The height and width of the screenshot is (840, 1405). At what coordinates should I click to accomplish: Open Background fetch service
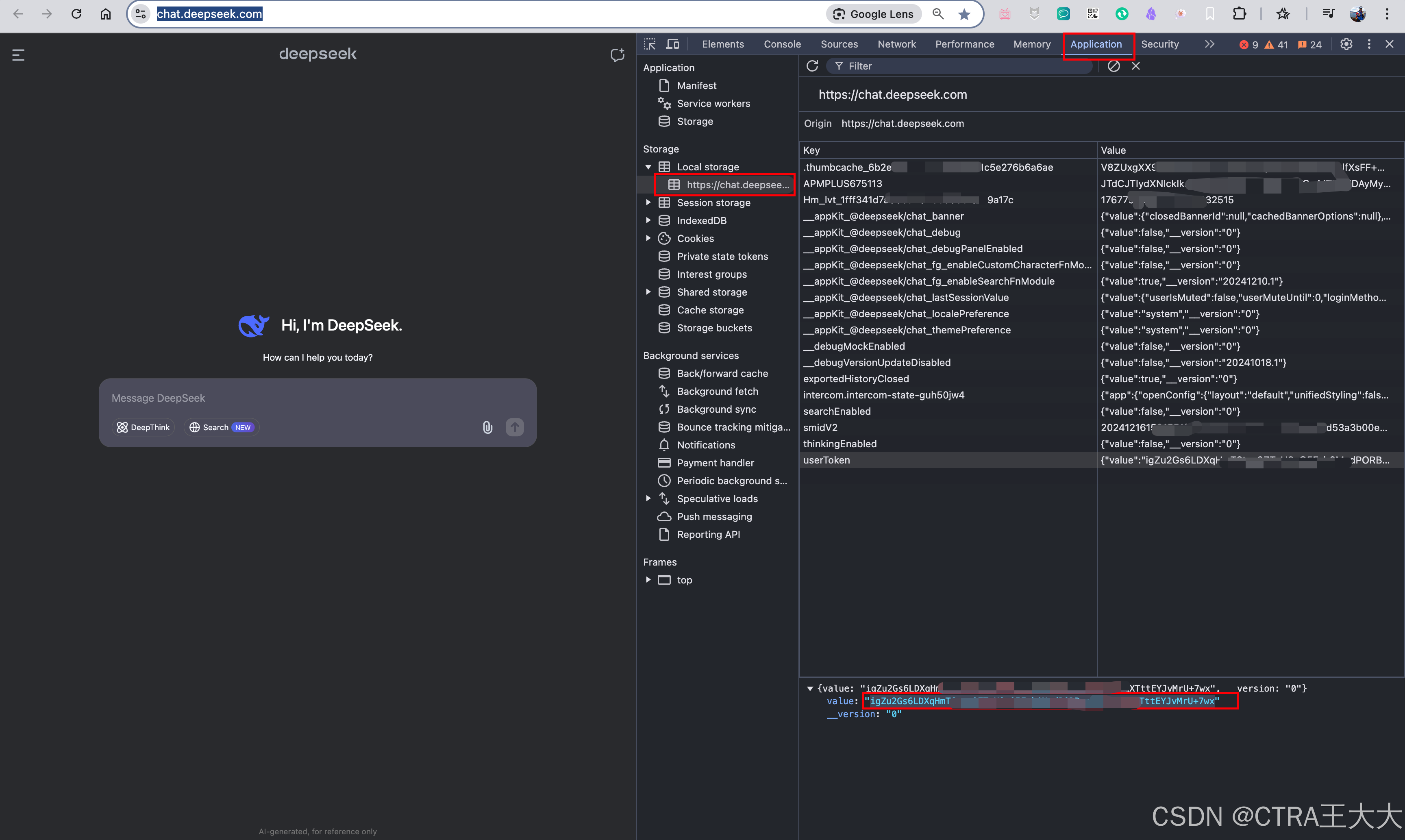717,391
